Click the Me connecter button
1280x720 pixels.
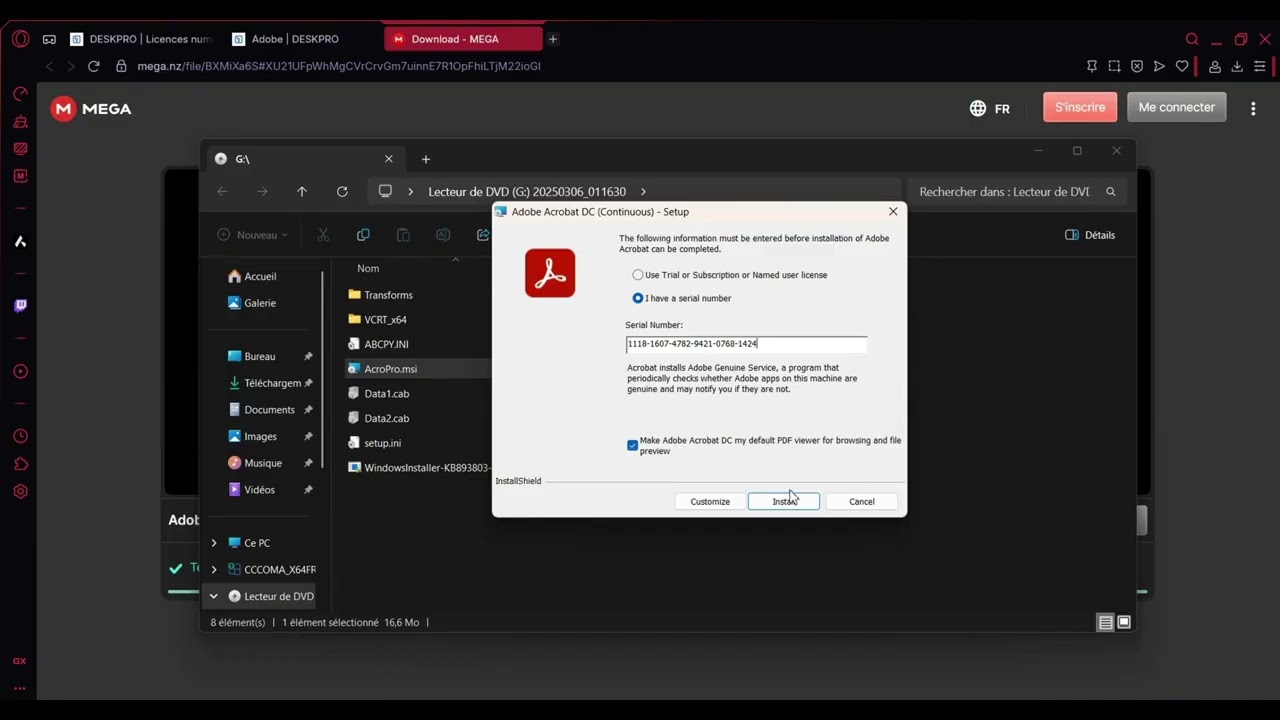(1177, 107)
